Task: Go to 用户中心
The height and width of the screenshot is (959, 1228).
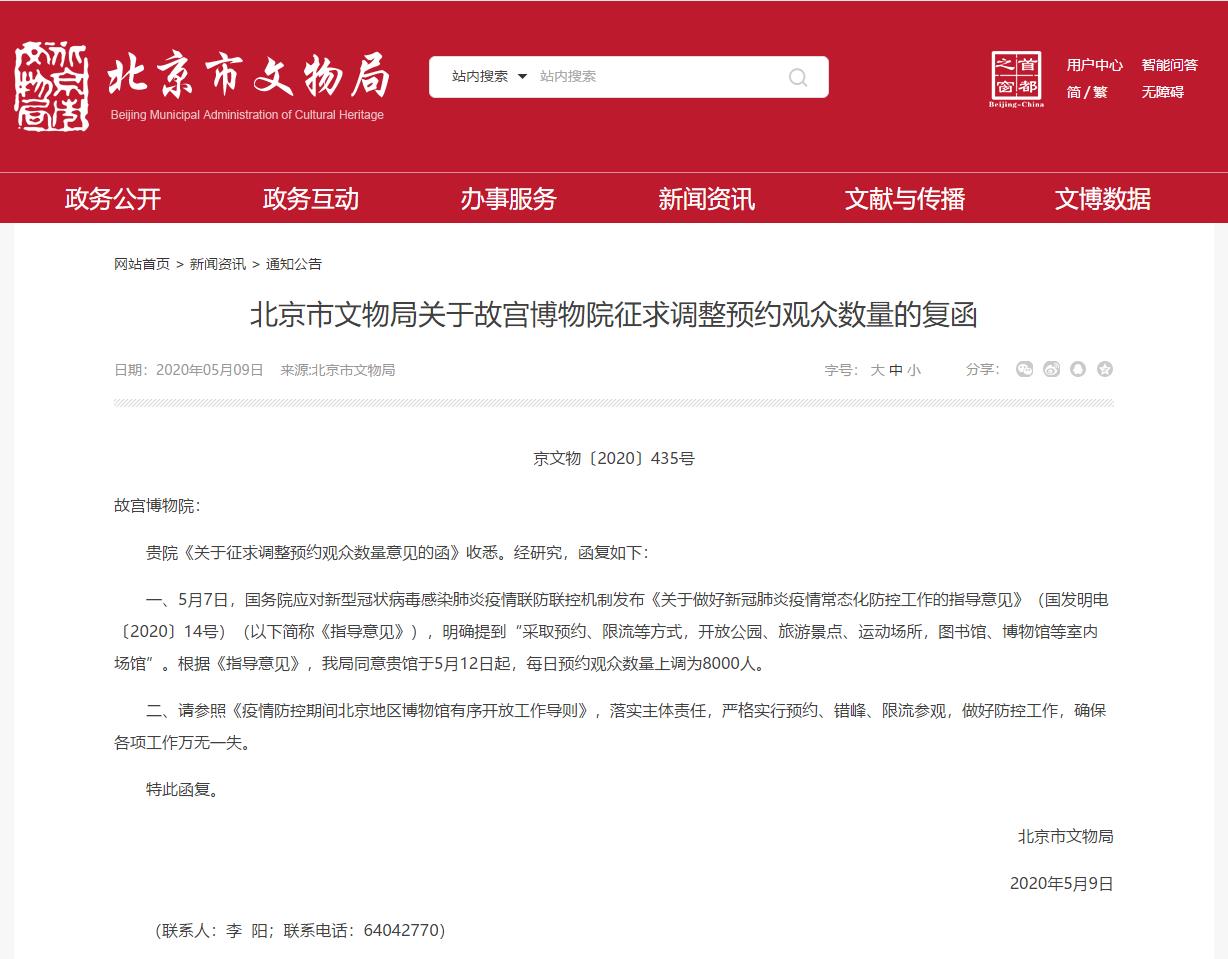Action: [x=1094, y=65]
